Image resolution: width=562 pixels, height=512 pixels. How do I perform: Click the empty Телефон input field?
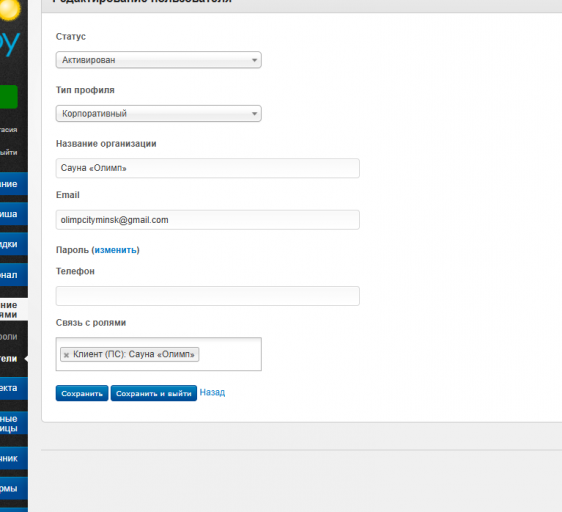(208, 296)
